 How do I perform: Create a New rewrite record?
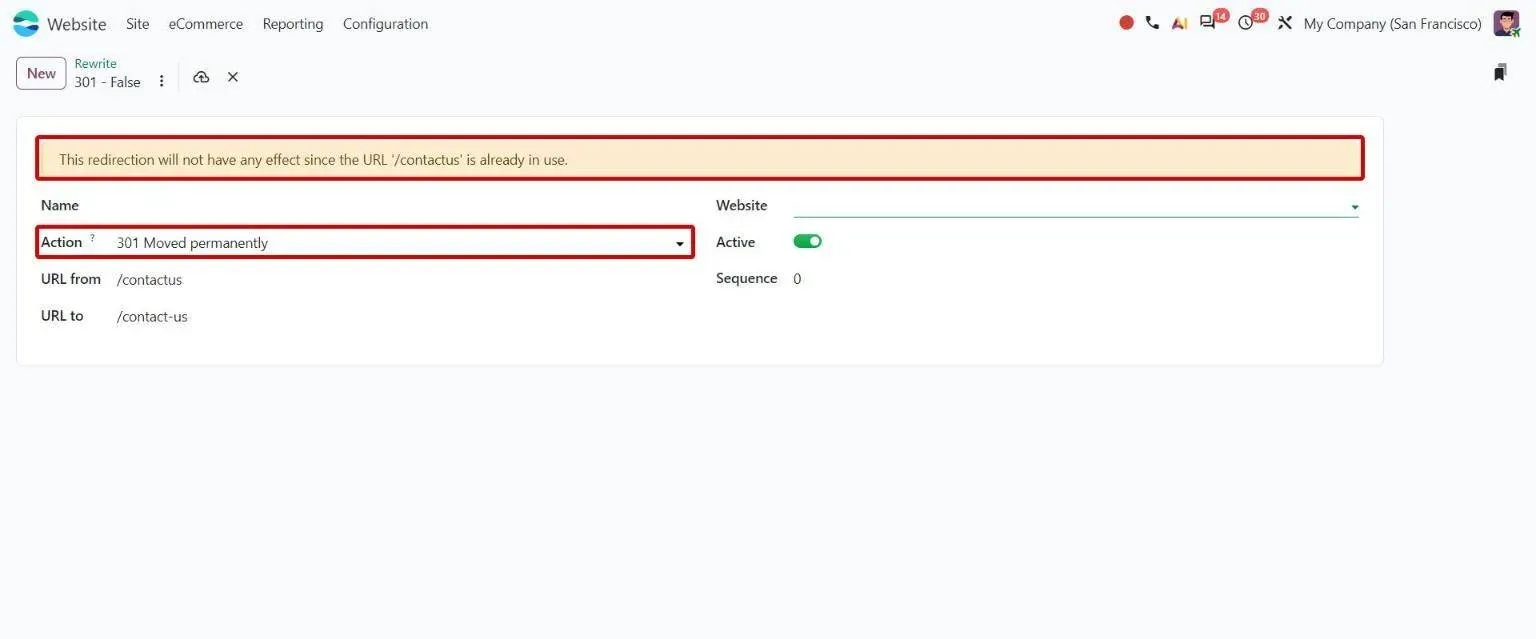tap(41, 73)
